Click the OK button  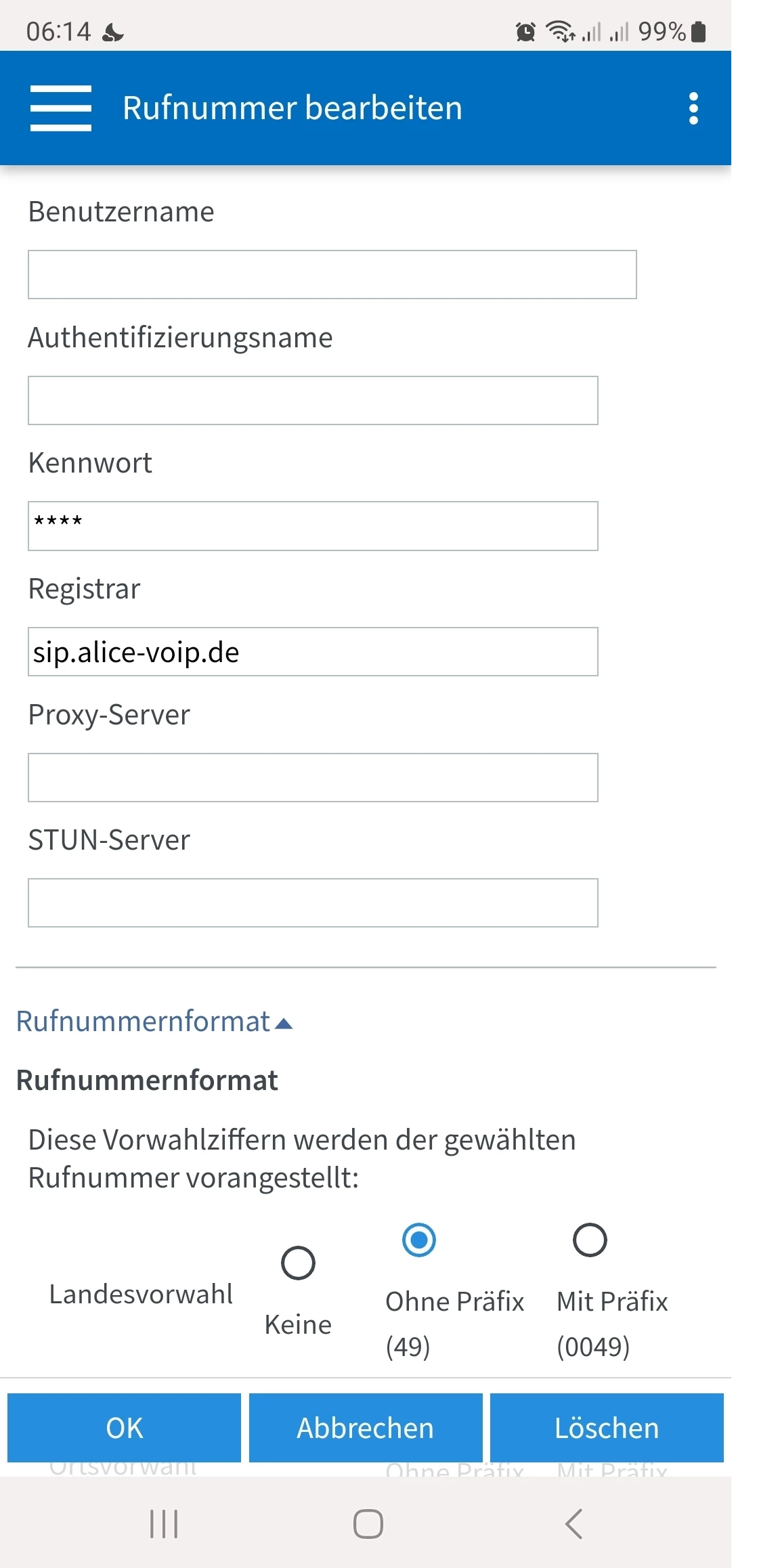[125, 1428]
